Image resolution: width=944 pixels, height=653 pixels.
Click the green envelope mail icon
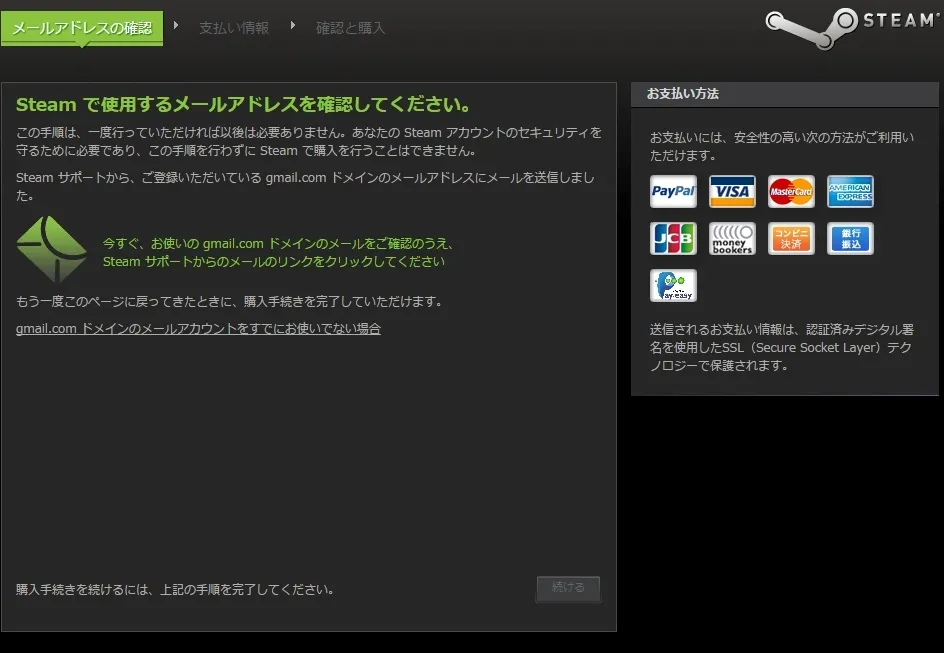tap(52, 249)
